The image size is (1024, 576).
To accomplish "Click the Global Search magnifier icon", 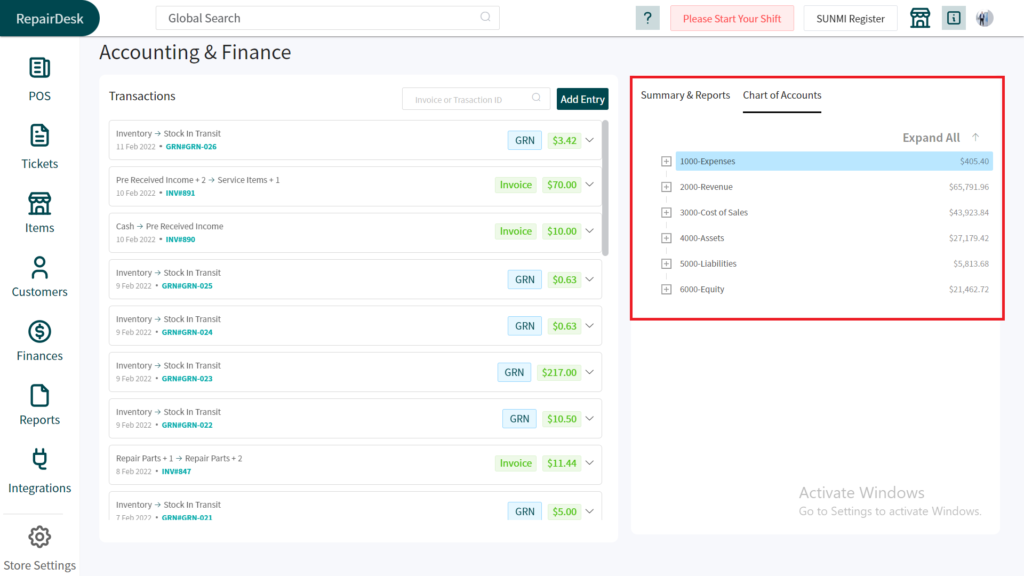I will [485, 17].
